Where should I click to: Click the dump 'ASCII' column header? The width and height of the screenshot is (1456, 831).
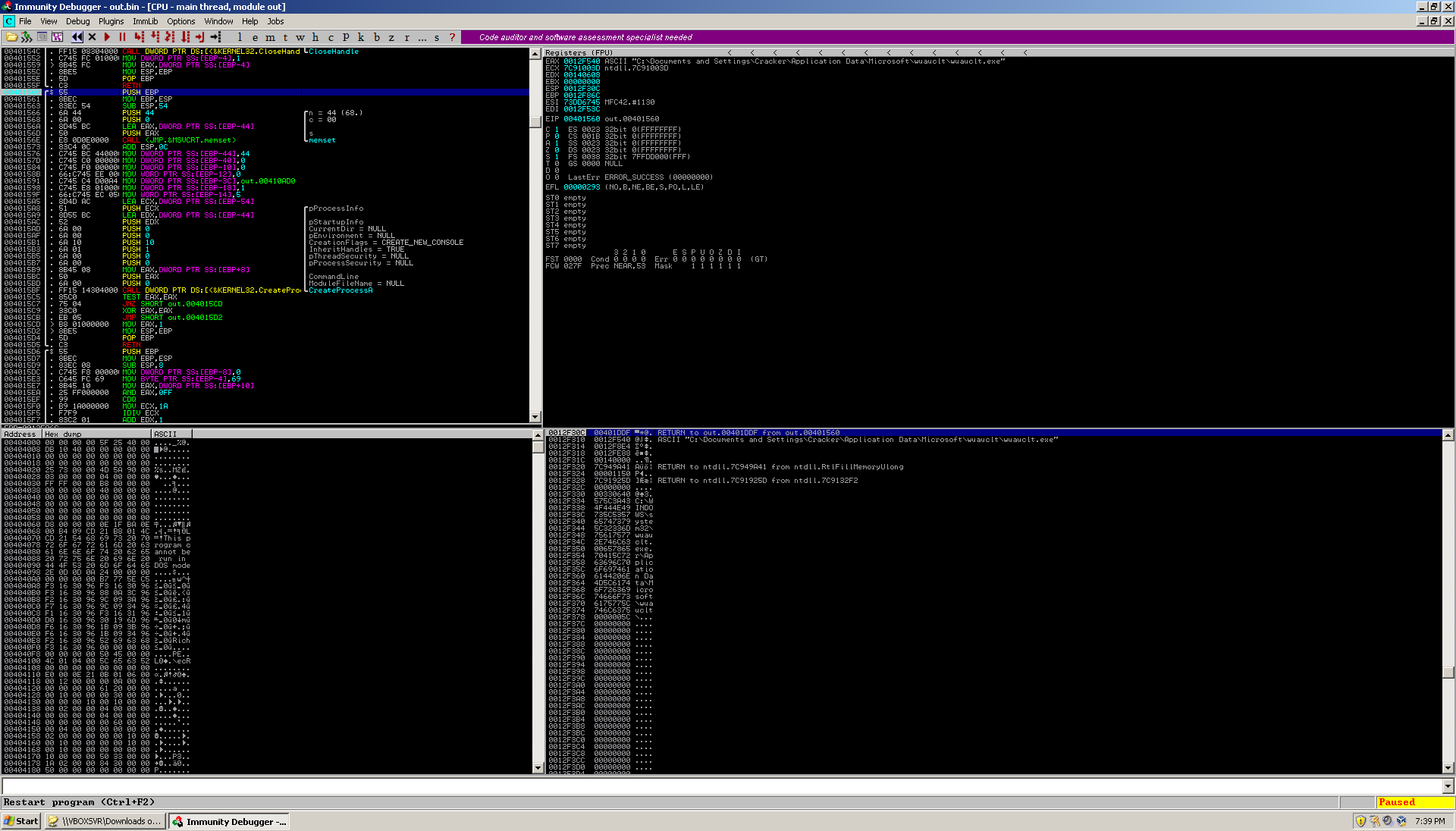tap(171, 434)
